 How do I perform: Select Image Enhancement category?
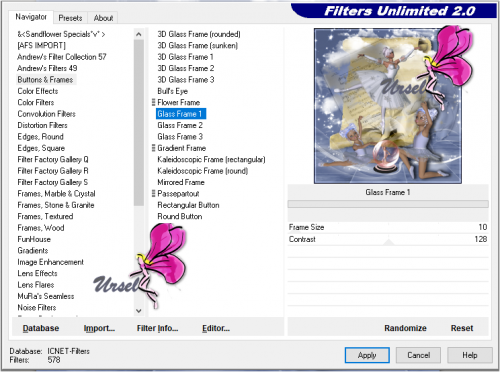point(50,262)
